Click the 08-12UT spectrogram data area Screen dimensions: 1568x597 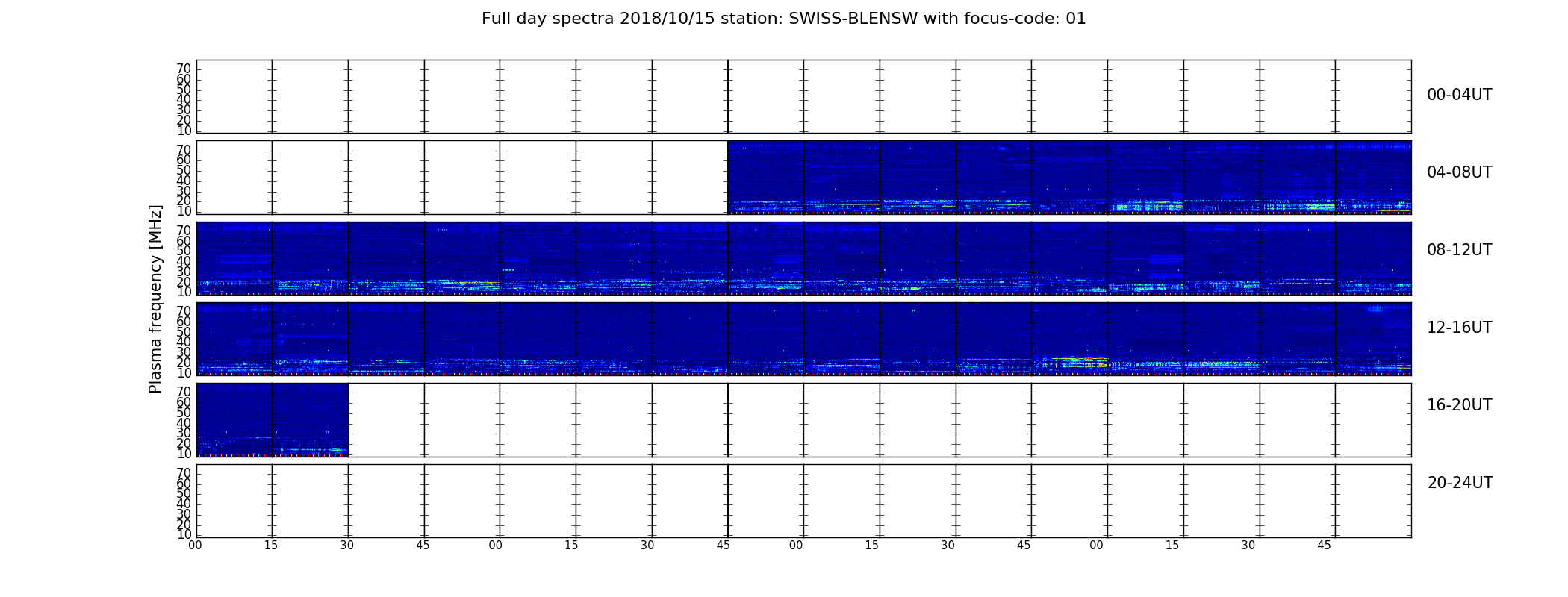803,258
